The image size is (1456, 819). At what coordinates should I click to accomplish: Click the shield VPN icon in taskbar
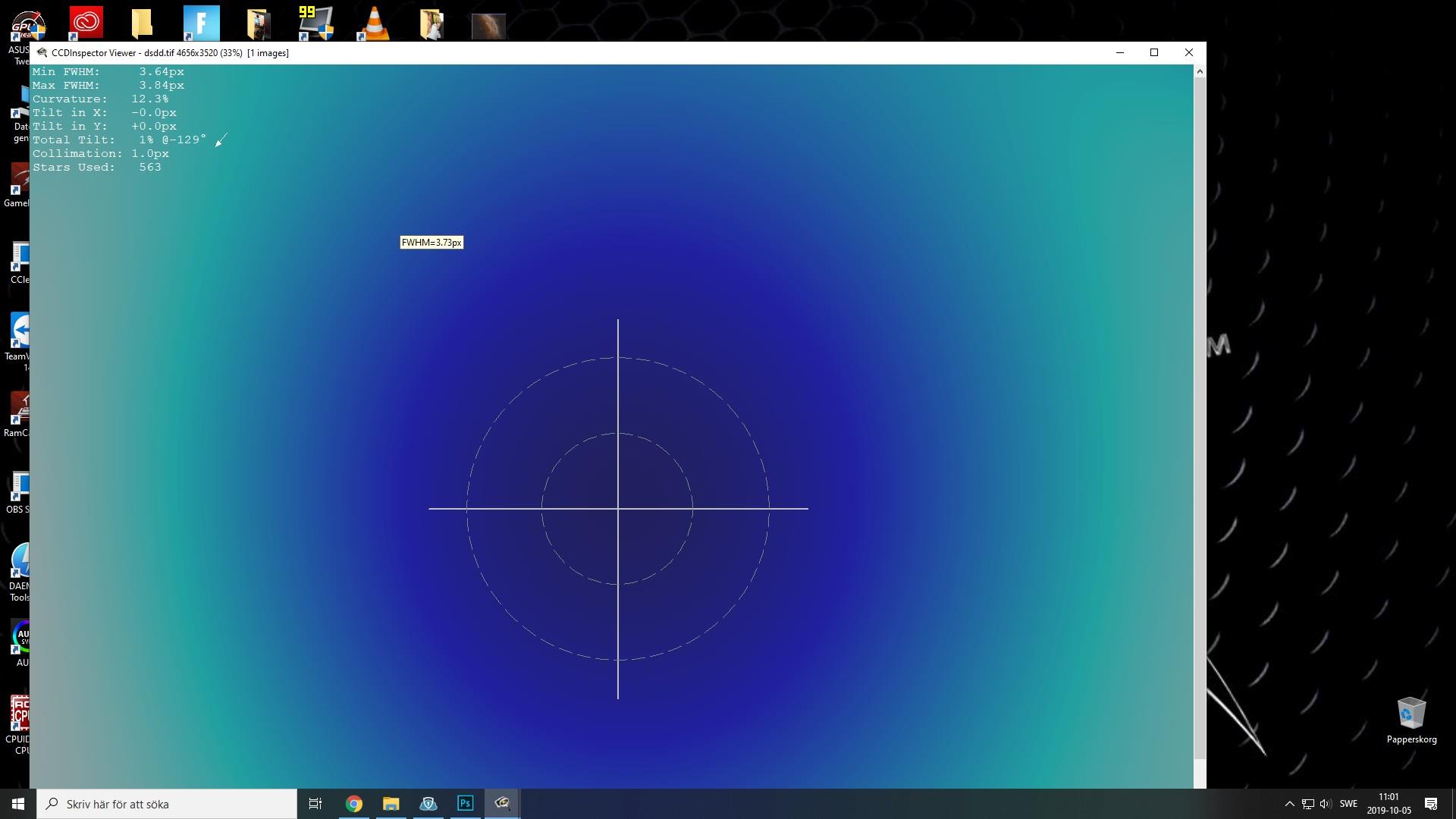pyautogui.click(x=428, y=803)
